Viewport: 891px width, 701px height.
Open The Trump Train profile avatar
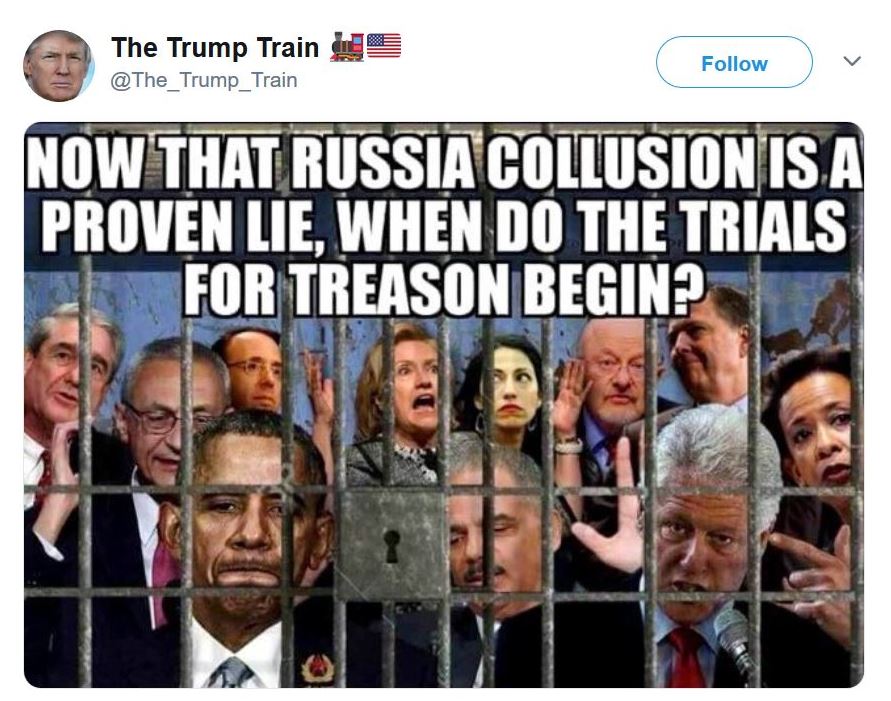click(58, 66)
